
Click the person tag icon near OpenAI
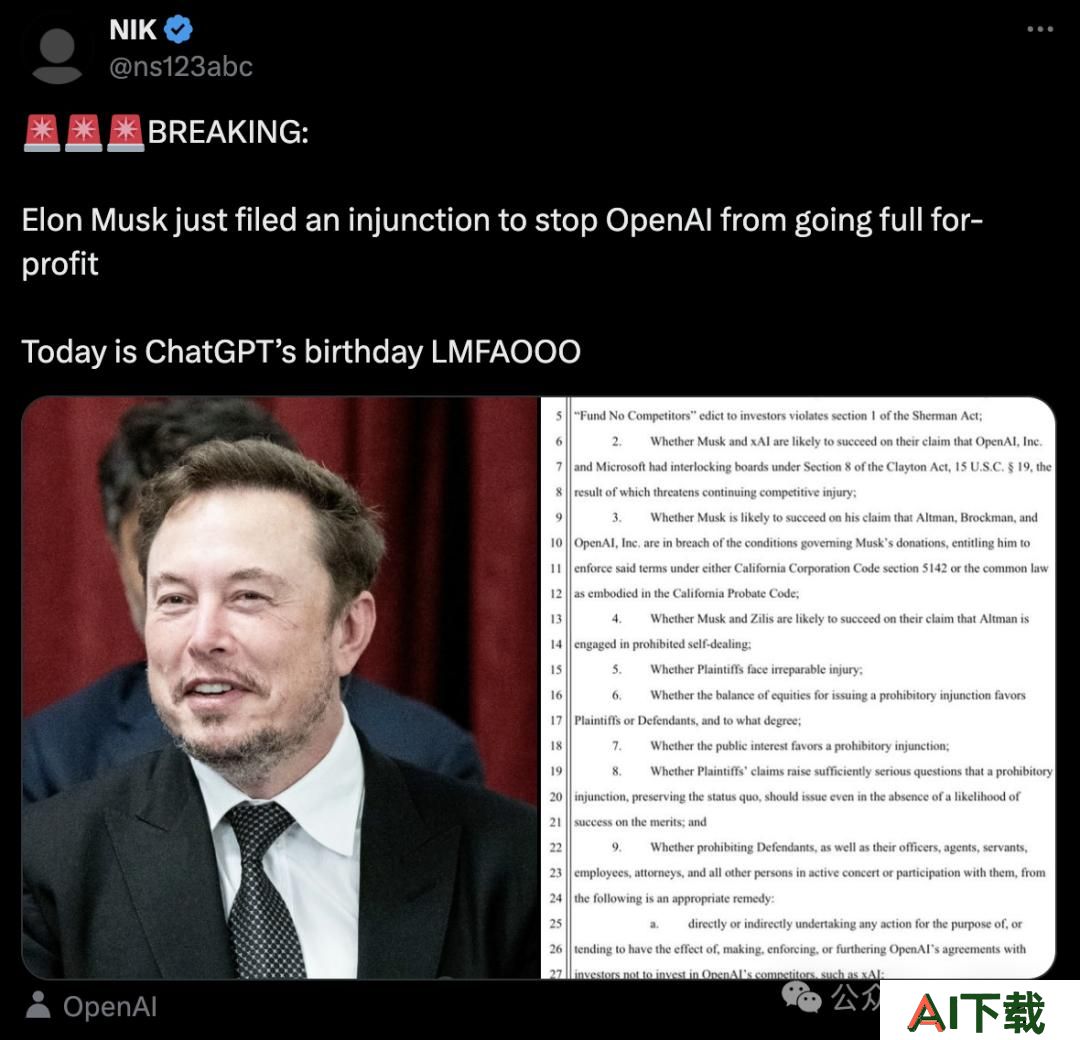tap(38, 1005)
